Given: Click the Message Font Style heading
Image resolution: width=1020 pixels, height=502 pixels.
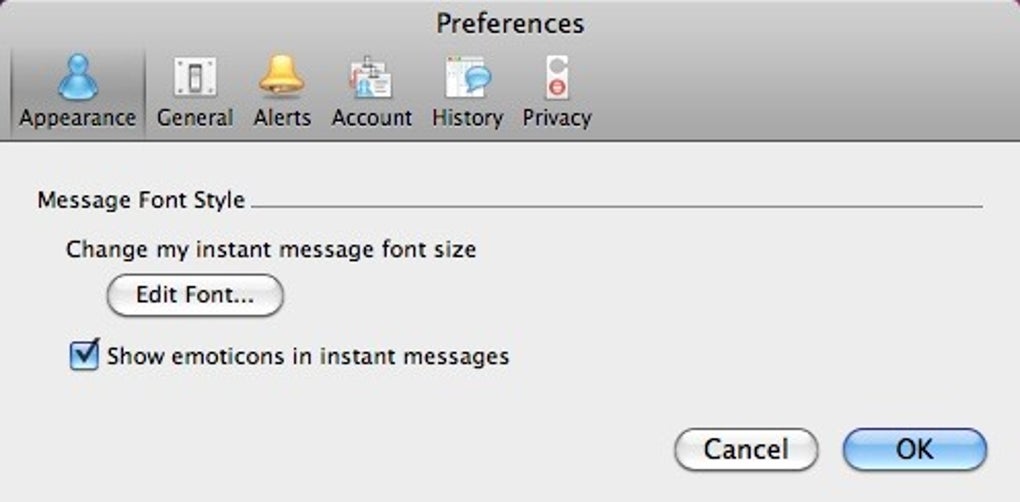Looking at the screenshot, I should pyautogui.click(x=141, y=200).
